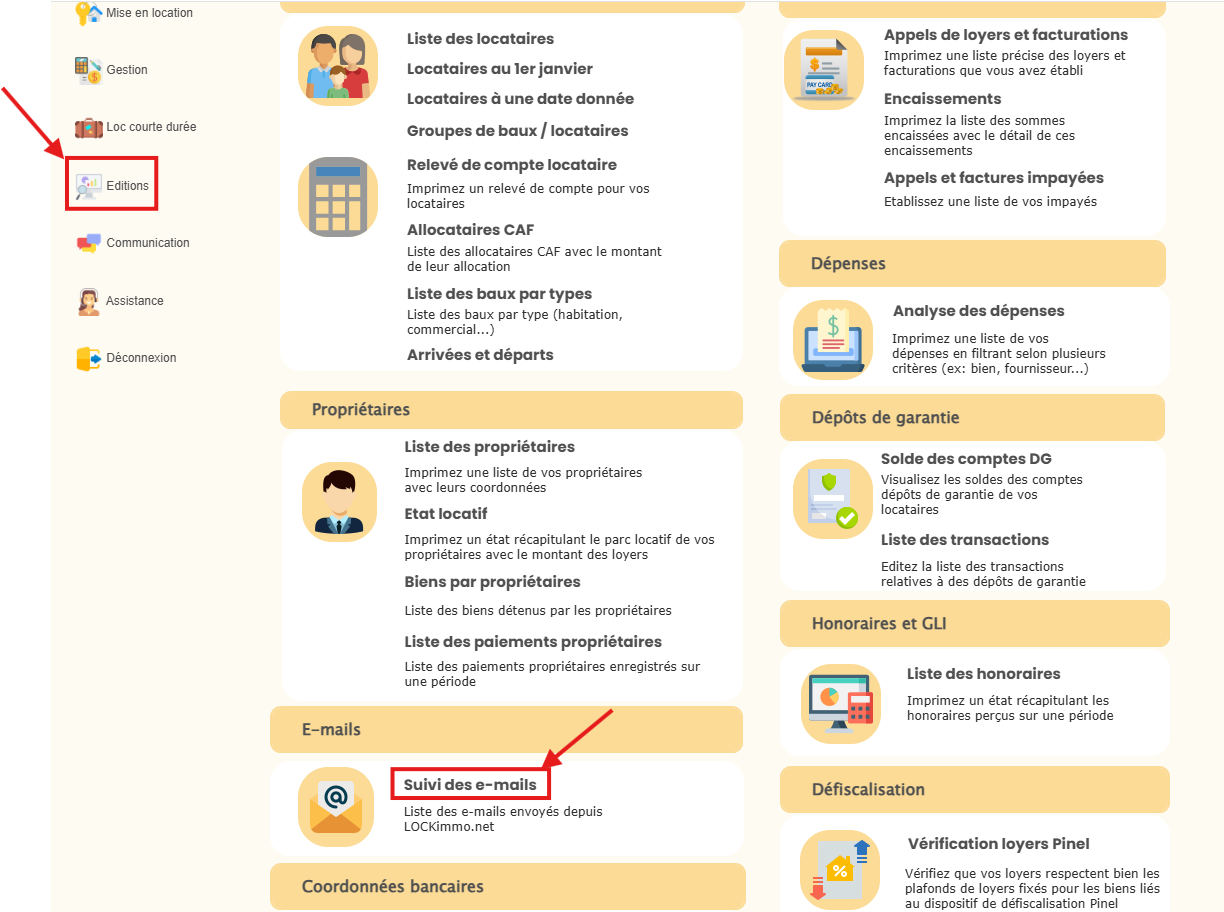Image resolution: width=1224 pixels, height=912 pixels.
Task: Click the Coordonnées bancaires section header
Action: 508,887
